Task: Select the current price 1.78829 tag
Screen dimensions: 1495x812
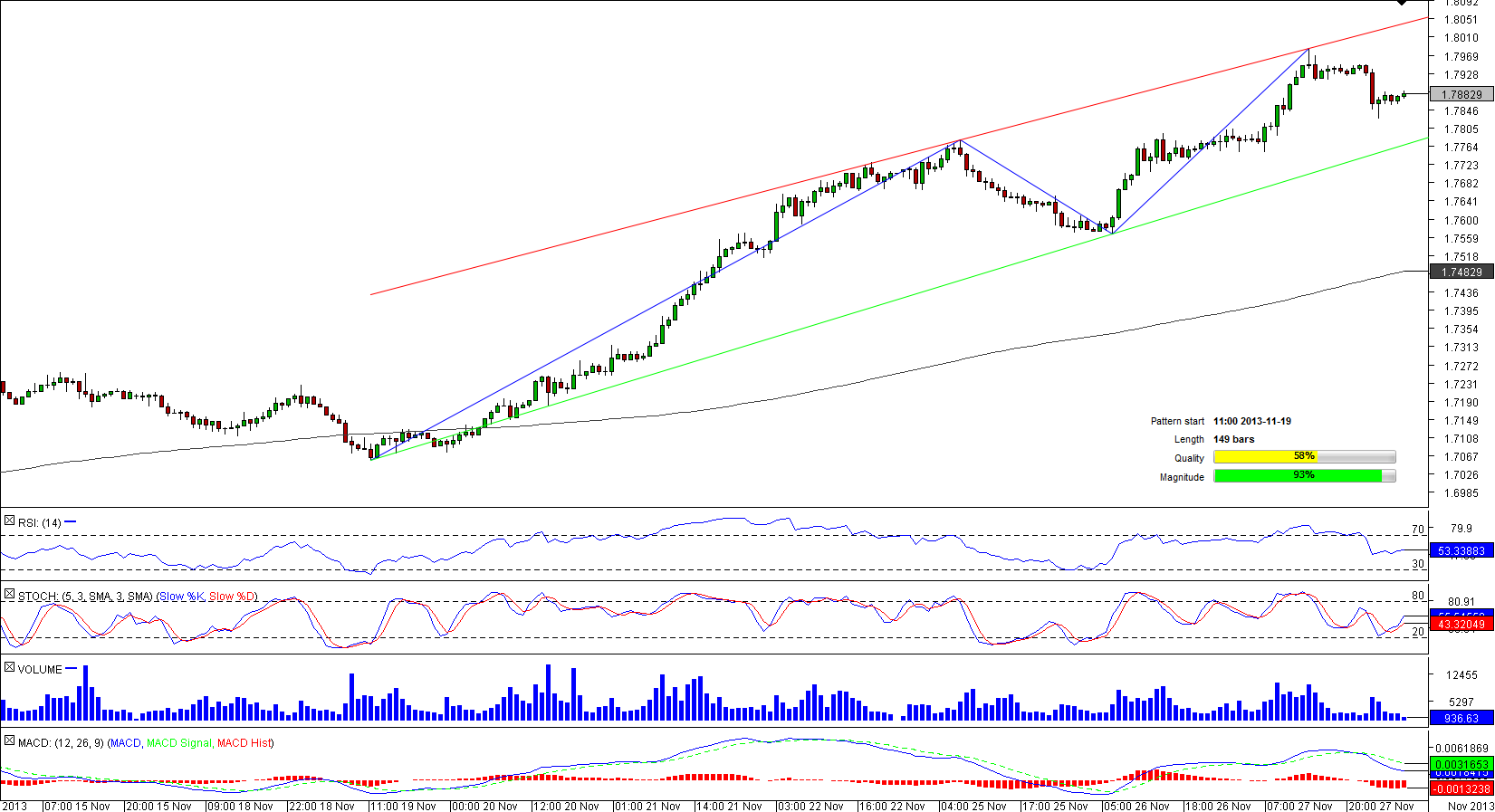Action: (1461, 94)
